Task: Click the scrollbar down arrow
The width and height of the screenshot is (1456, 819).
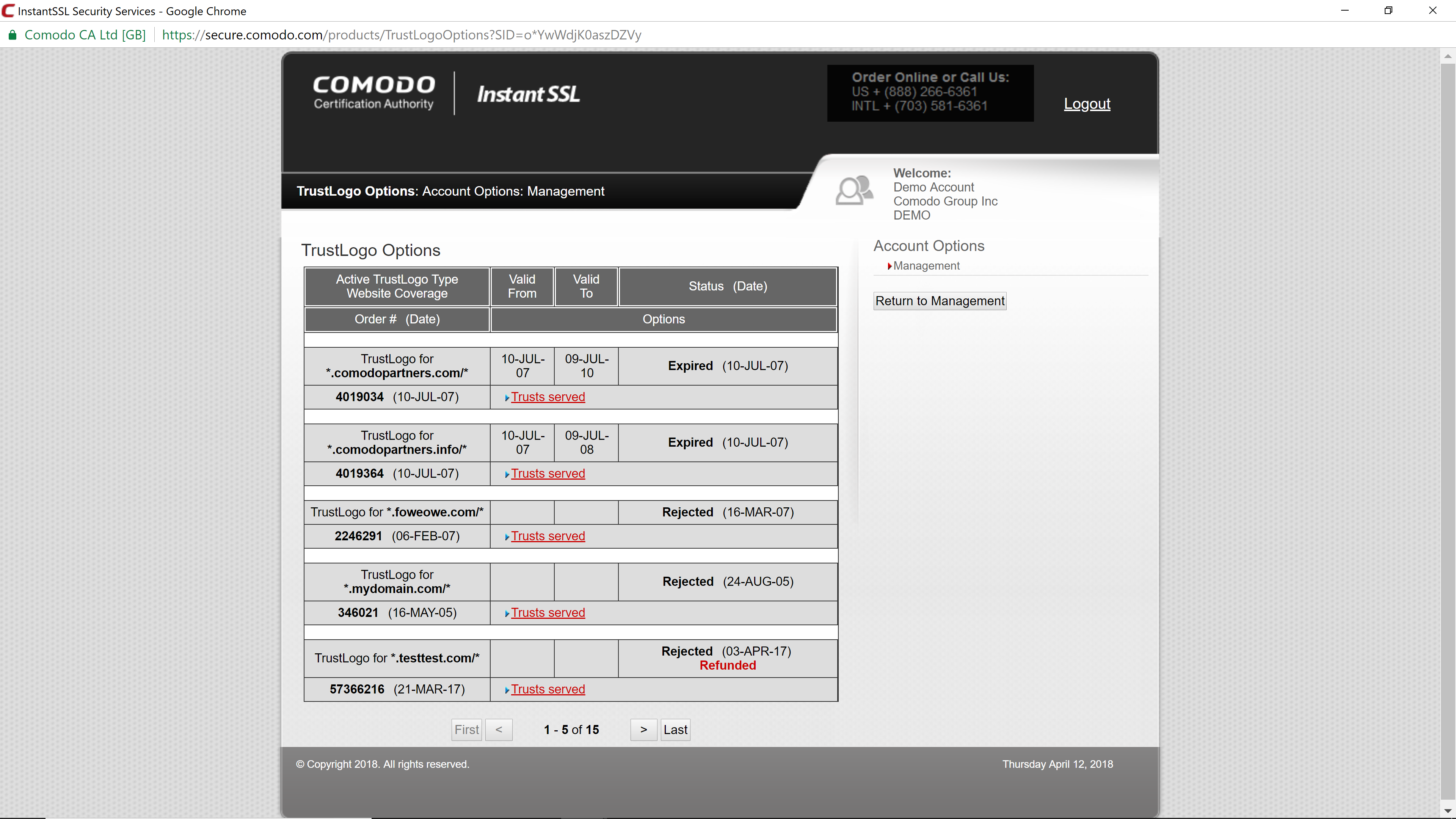Action: point(1448,812)
